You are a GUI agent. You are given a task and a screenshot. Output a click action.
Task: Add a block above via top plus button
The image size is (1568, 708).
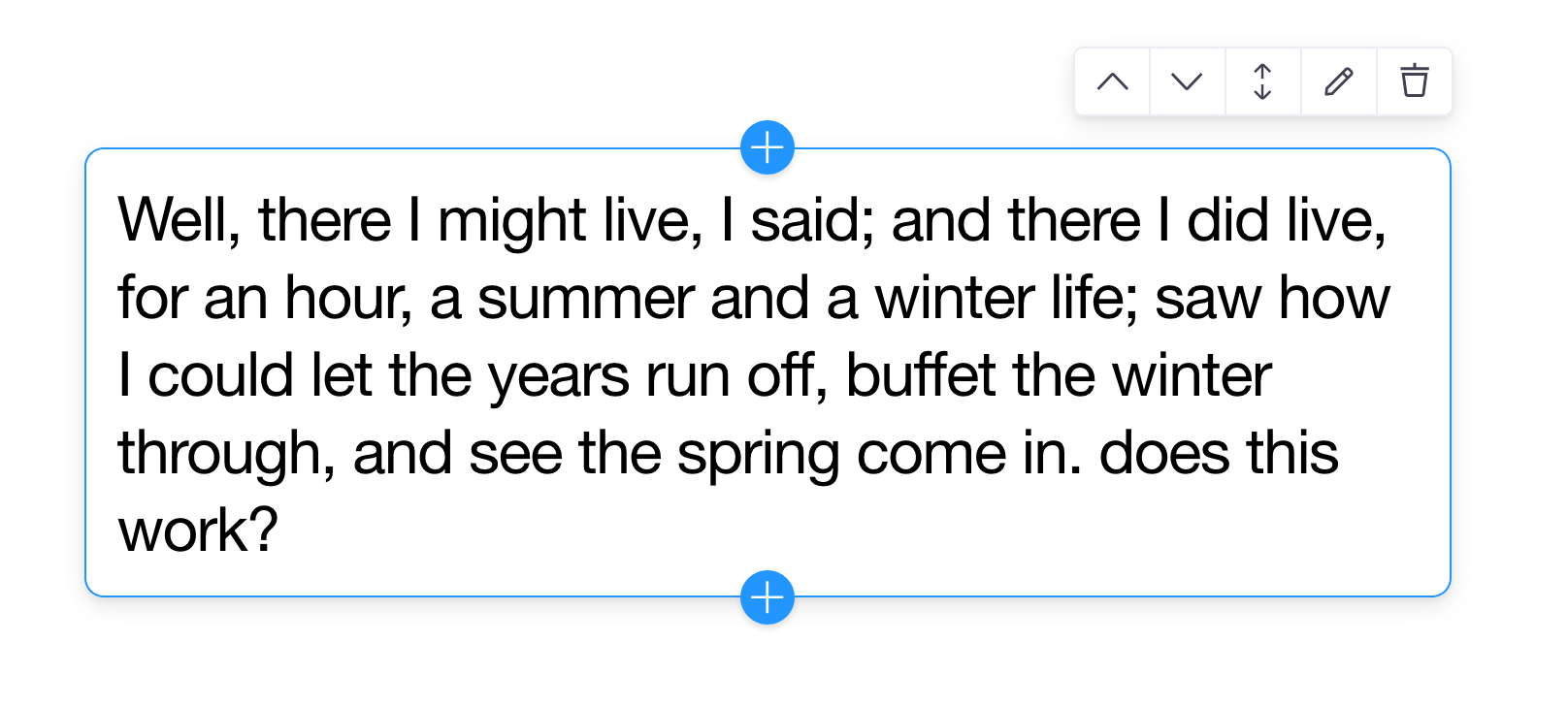tap(768, 148)
